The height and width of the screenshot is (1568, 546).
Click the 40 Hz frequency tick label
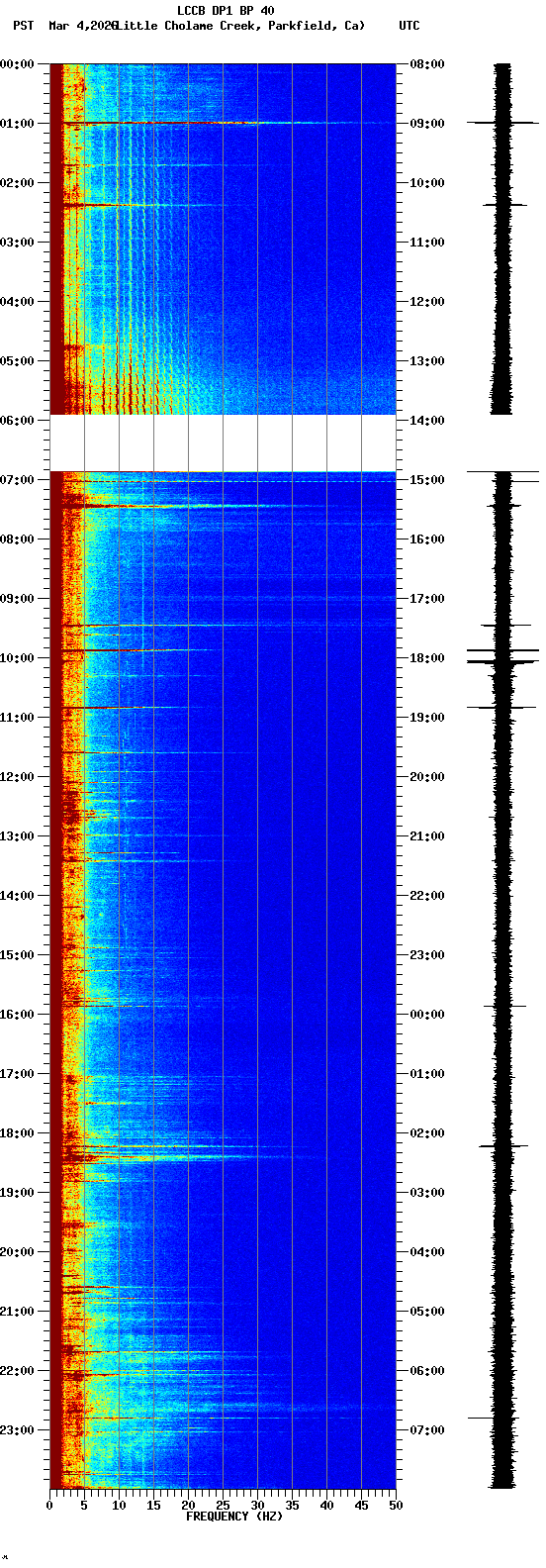point(326,1505)
